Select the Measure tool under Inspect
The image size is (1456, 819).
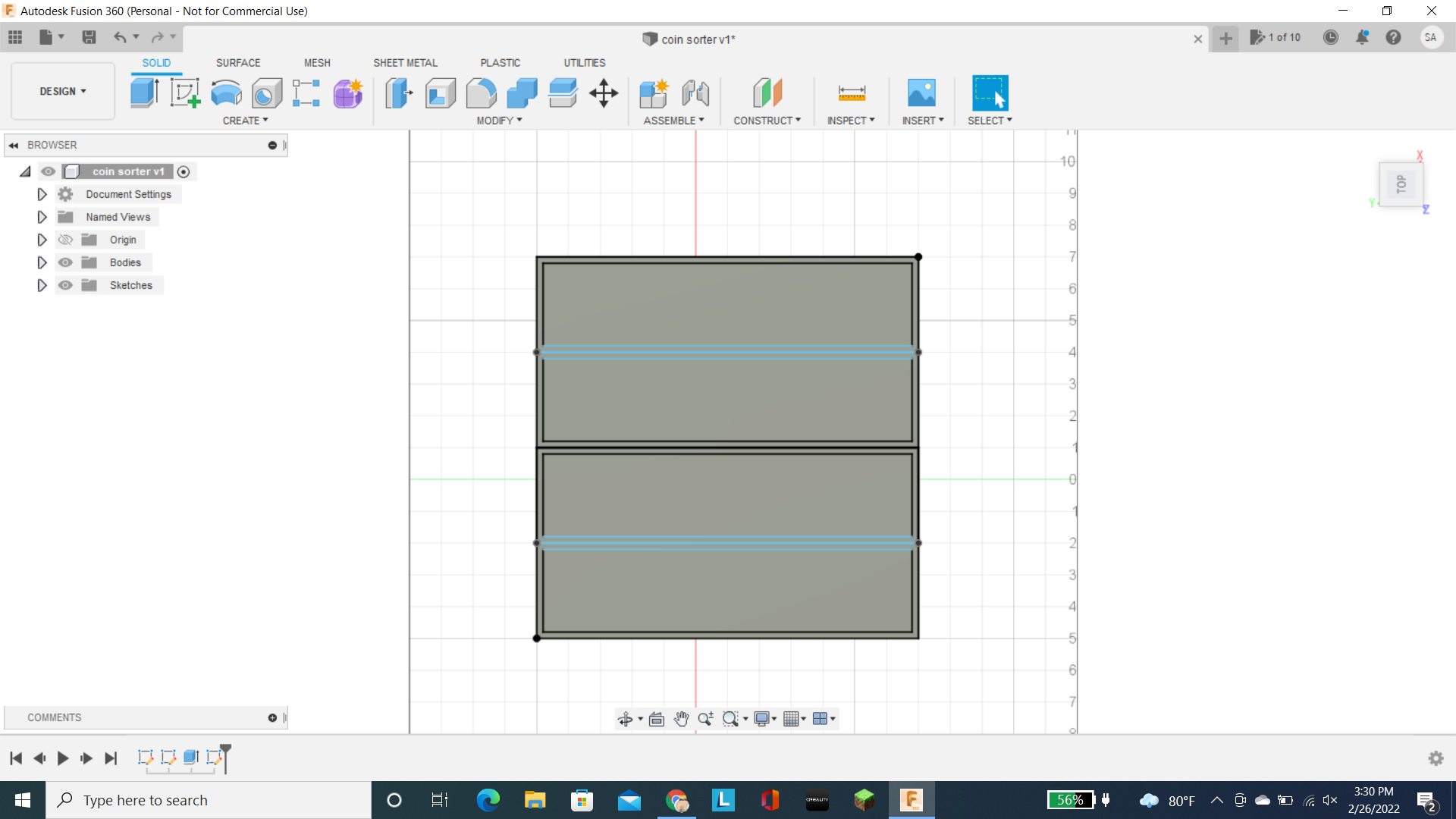click(851, 93)
